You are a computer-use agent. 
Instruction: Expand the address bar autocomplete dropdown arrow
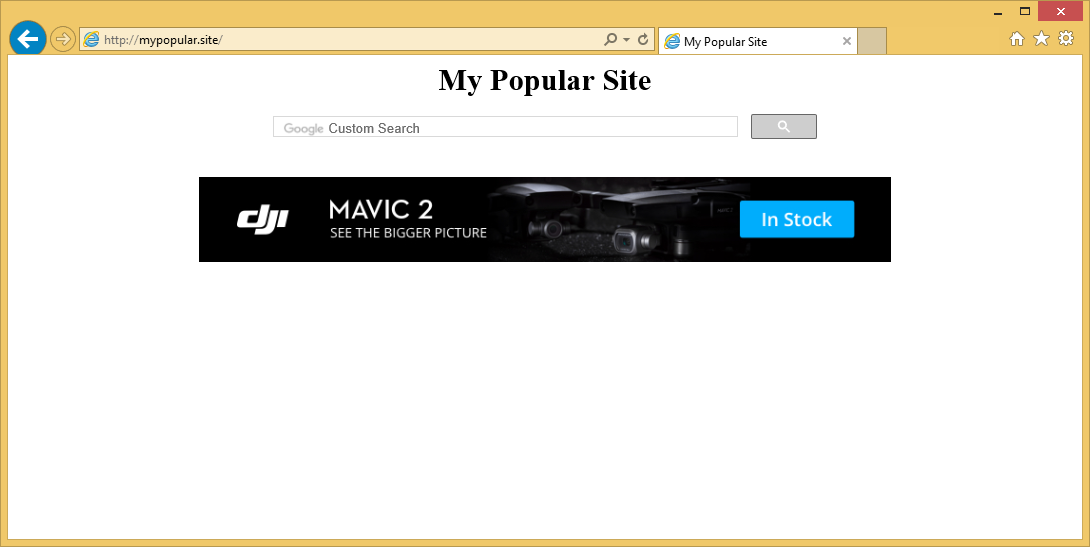(626, 40)
